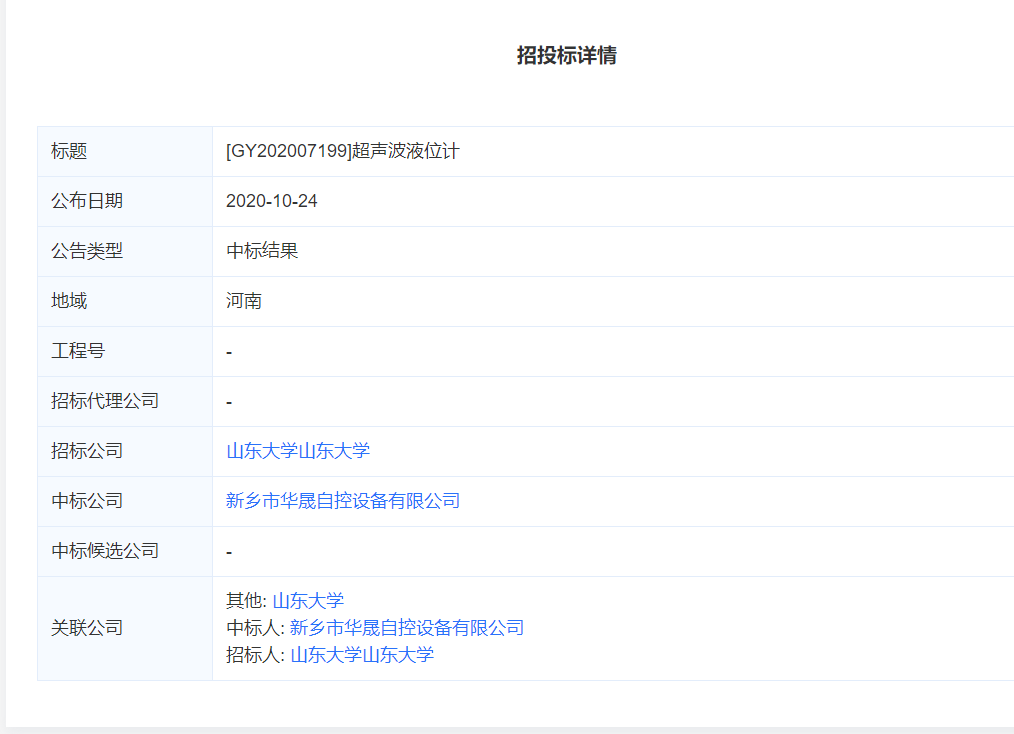Image resolution: width=1014 pixels, height=734 pixels.
Task: Click the 中标候选公司 label cell
Action: [x=125, y=551]
